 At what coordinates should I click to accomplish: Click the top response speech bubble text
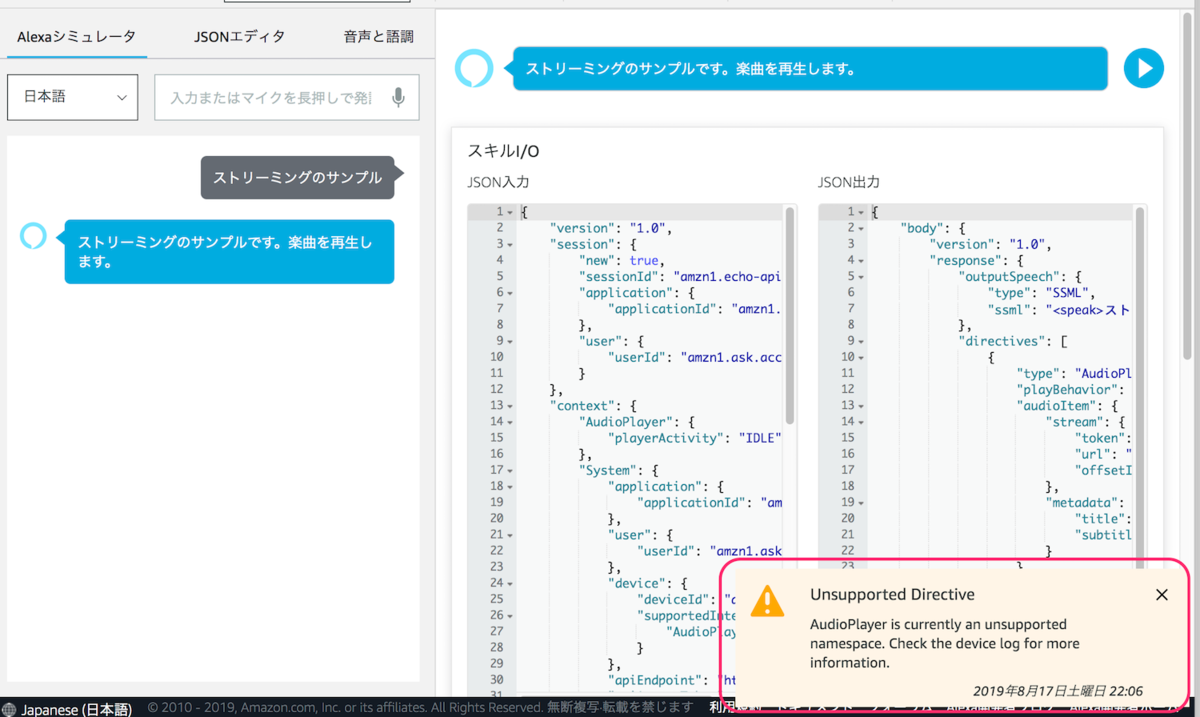[x=691, y=69]
